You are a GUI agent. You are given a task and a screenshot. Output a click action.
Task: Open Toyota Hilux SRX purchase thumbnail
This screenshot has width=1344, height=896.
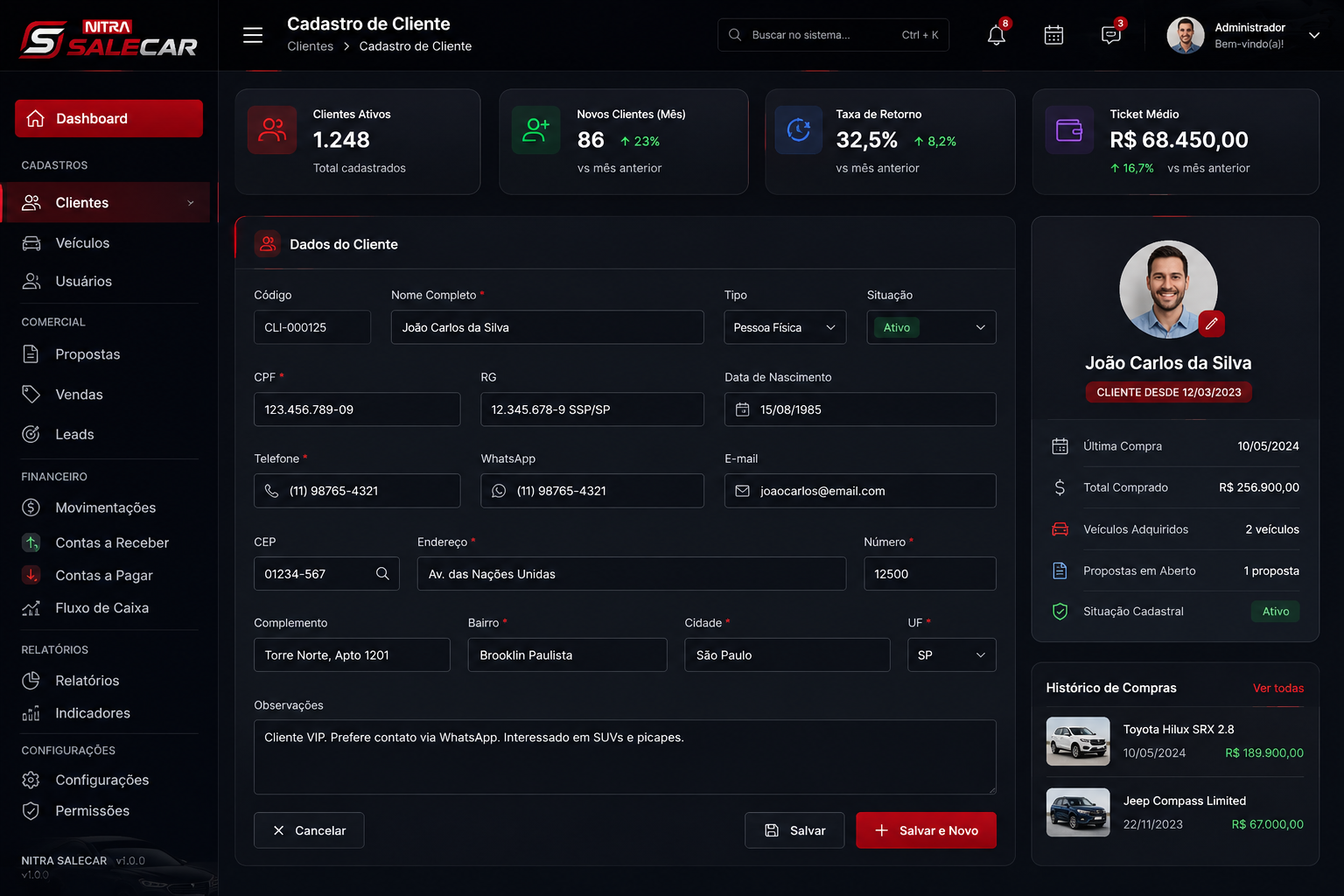point(1078,741)
